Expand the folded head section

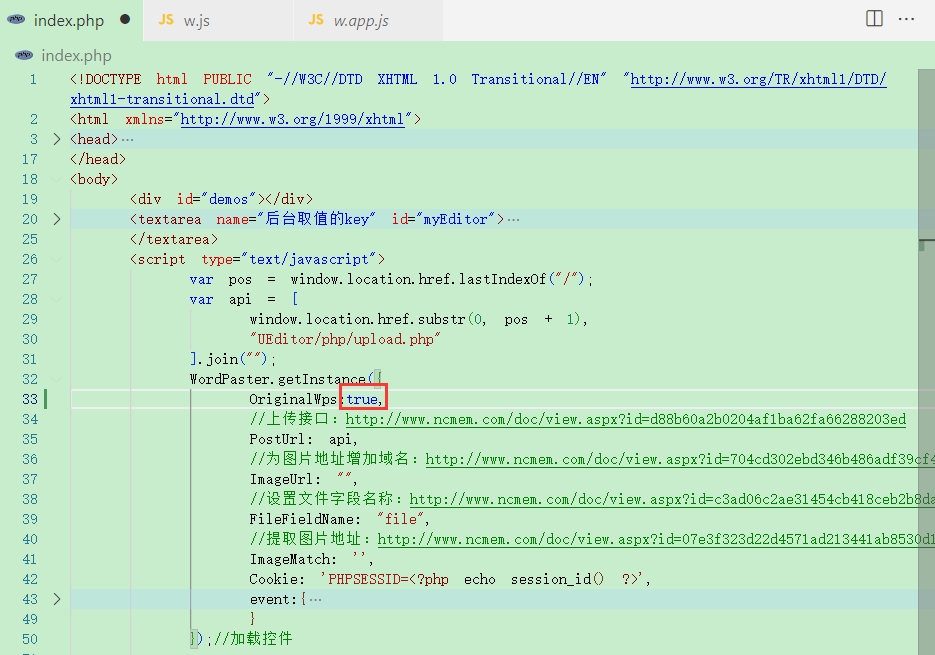[57, 139]
